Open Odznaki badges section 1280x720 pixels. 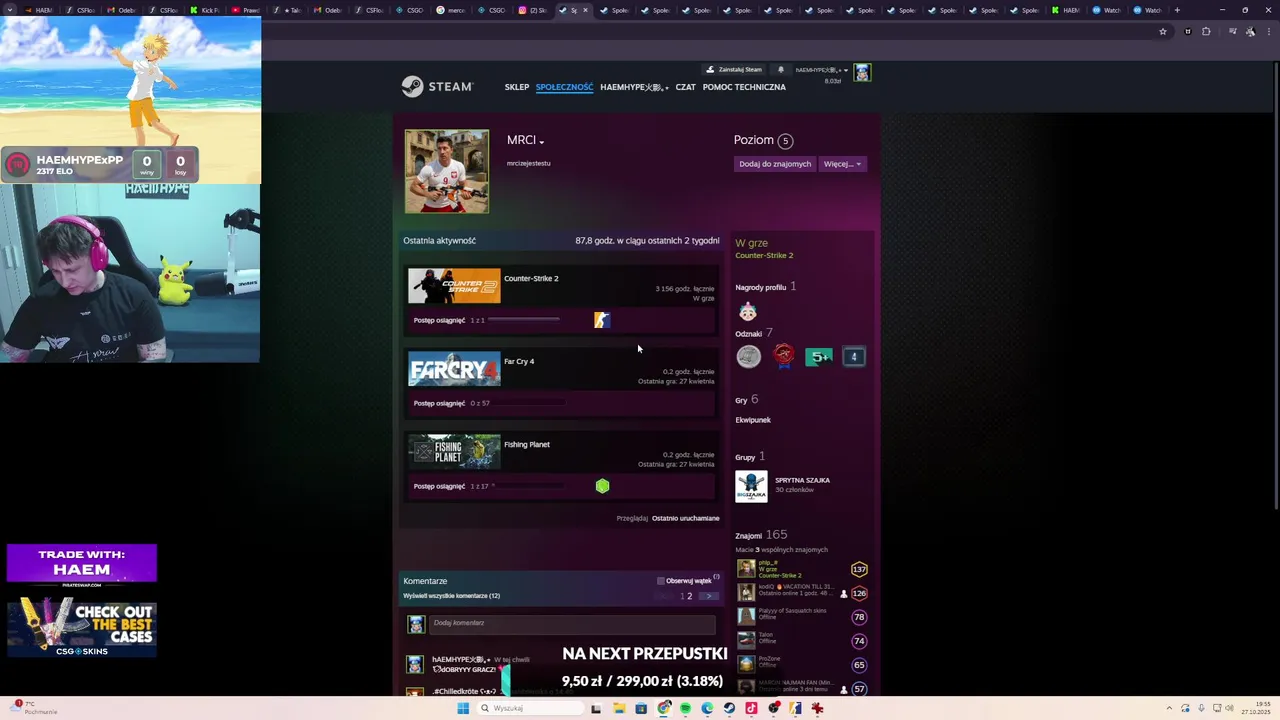pos(753,333)
